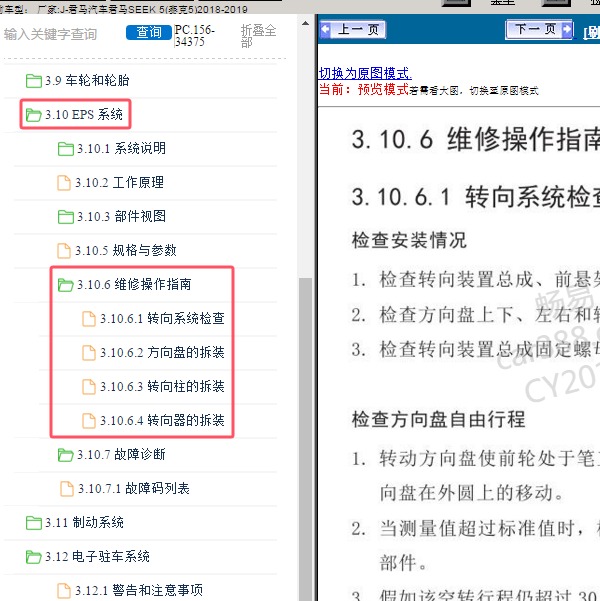Collapse 3.10.7 故障诊断 folder icon
This screenshot has width=600, height=601.
[x=66, y=455]
